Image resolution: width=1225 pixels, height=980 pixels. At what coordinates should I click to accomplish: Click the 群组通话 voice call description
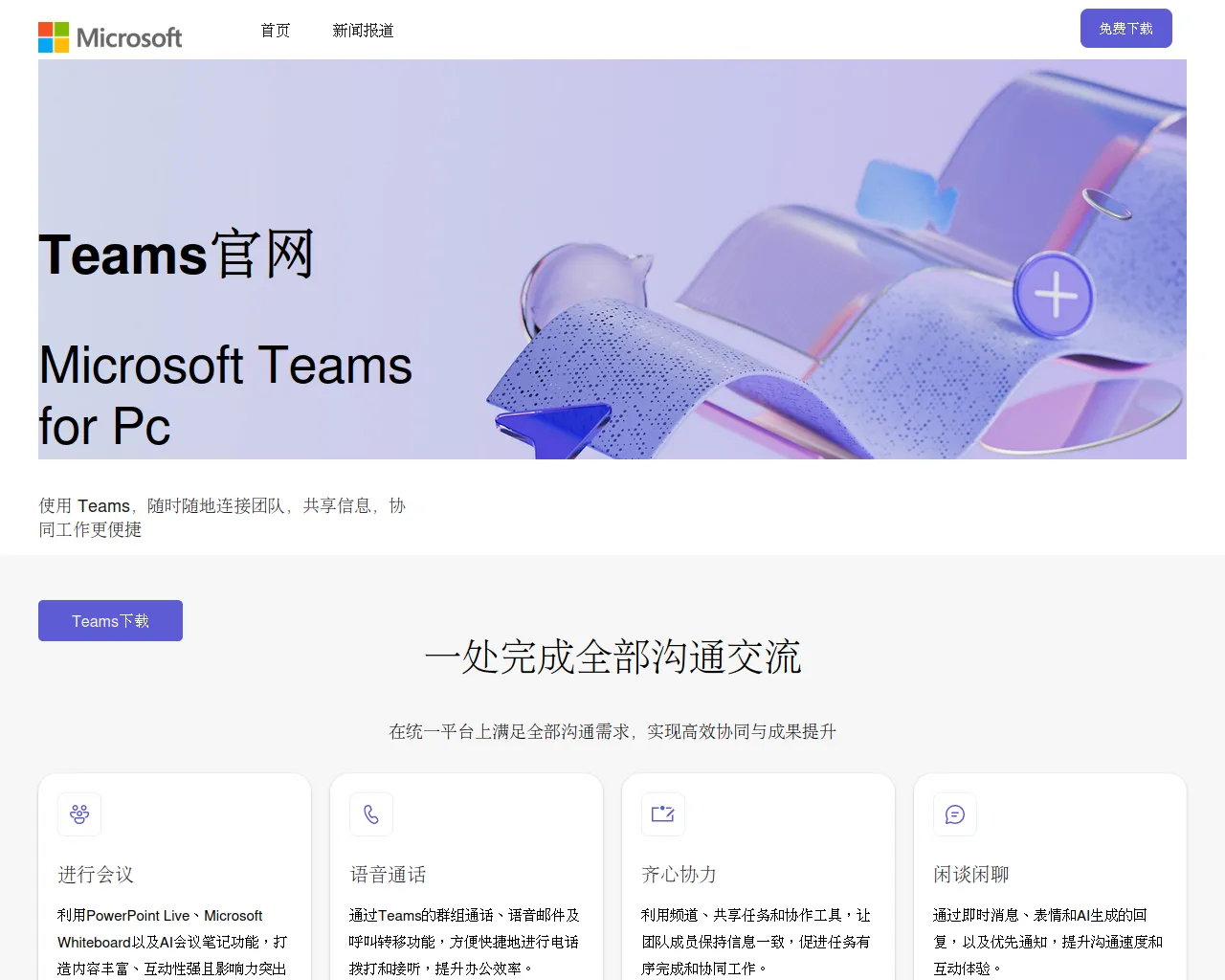(x=464, y=943)
